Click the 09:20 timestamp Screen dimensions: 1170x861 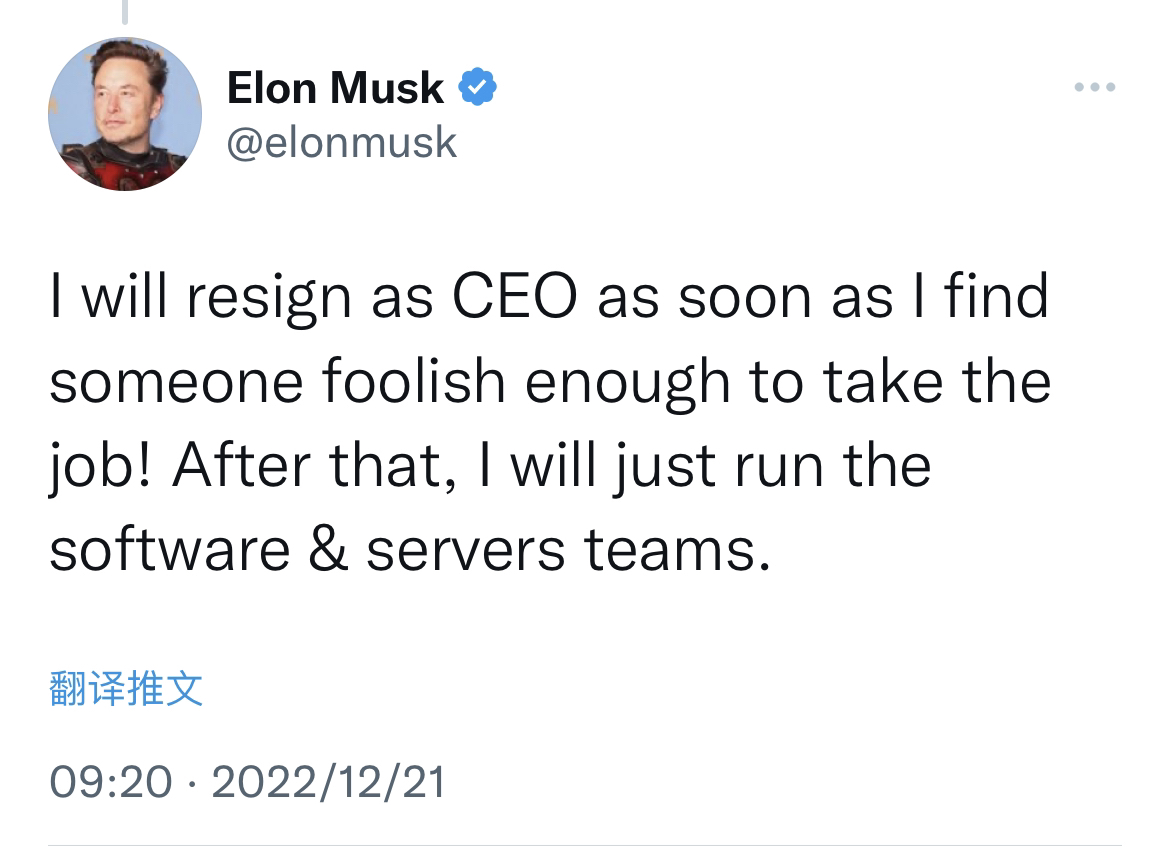(110, 782)
